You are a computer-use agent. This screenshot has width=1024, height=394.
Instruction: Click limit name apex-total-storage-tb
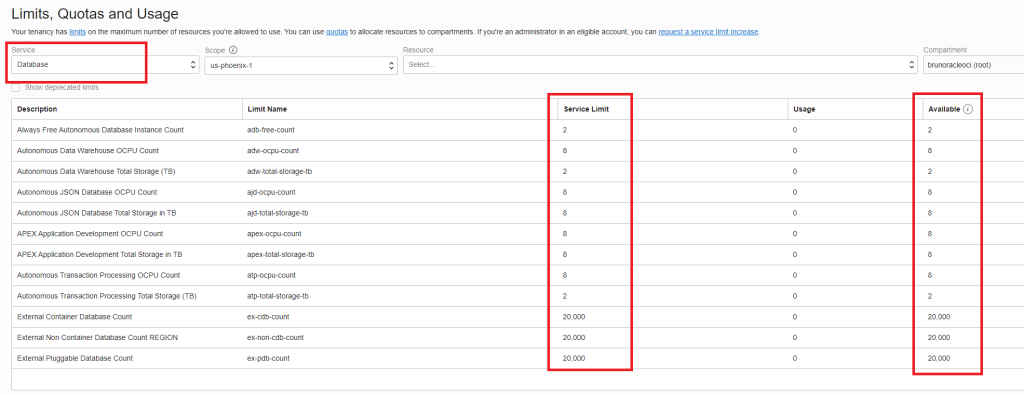[x=281, y=254]
